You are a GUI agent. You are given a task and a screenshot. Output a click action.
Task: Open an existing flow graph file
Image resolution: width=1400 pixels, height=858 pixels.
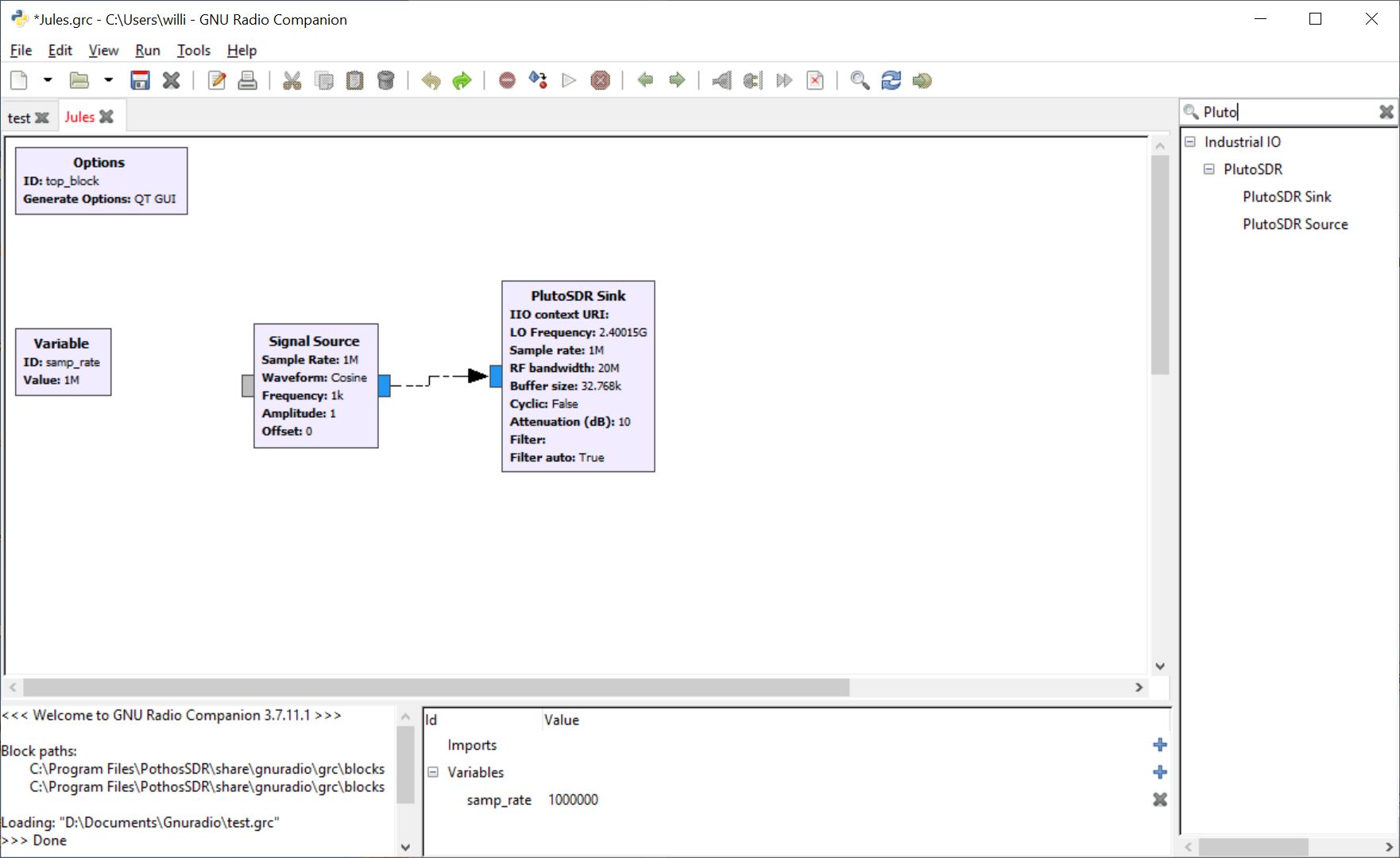pos(79,80)
